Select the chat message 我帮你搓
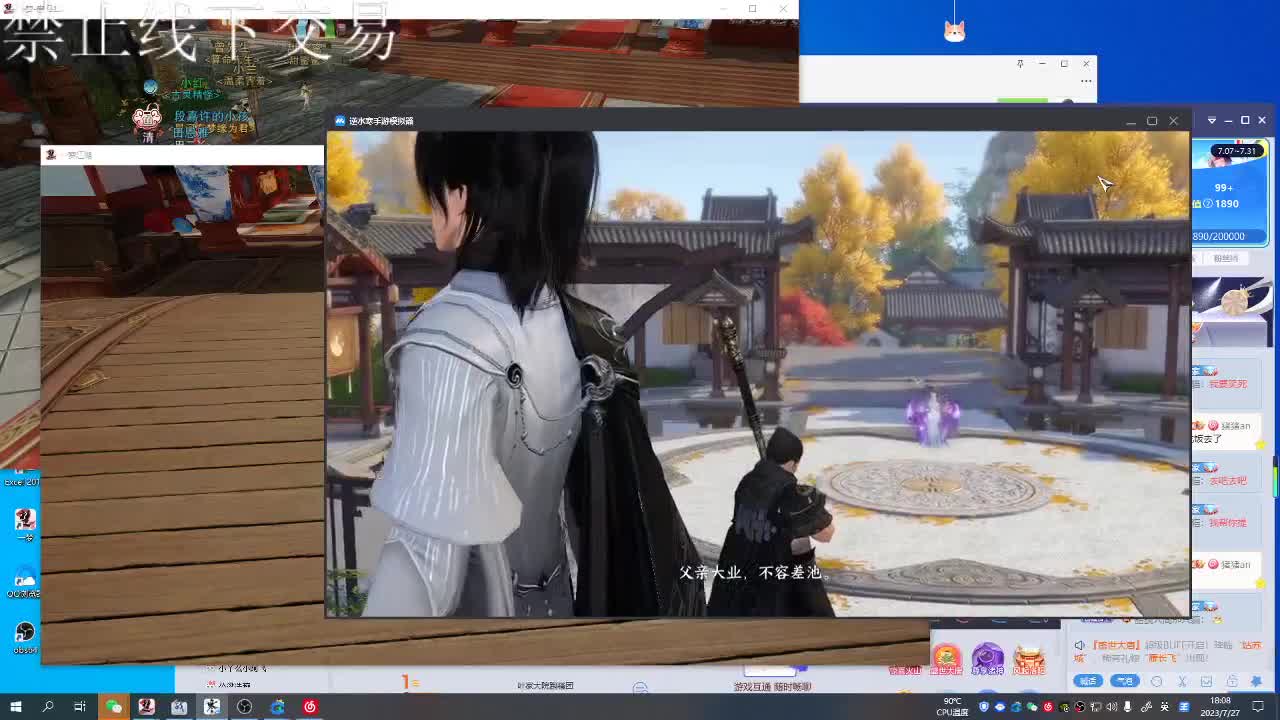Viewport: 1280px width, 720px height. [1227, 523]
